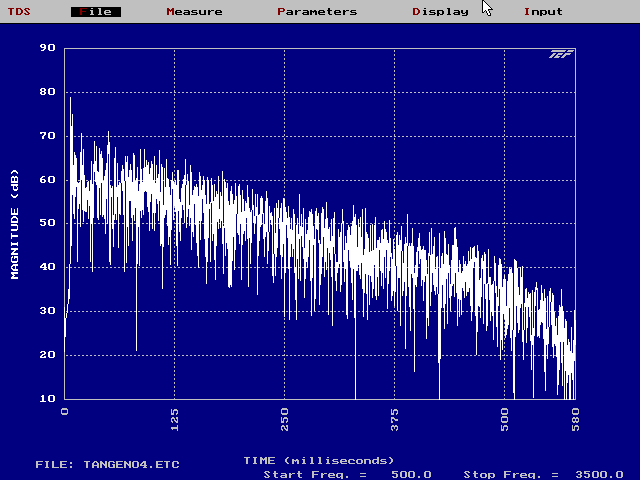The width and height of the screenshot is (640, 480).
Task: Click the 10 dB label on the magnitude axis
Action: [x=48, y=399]
